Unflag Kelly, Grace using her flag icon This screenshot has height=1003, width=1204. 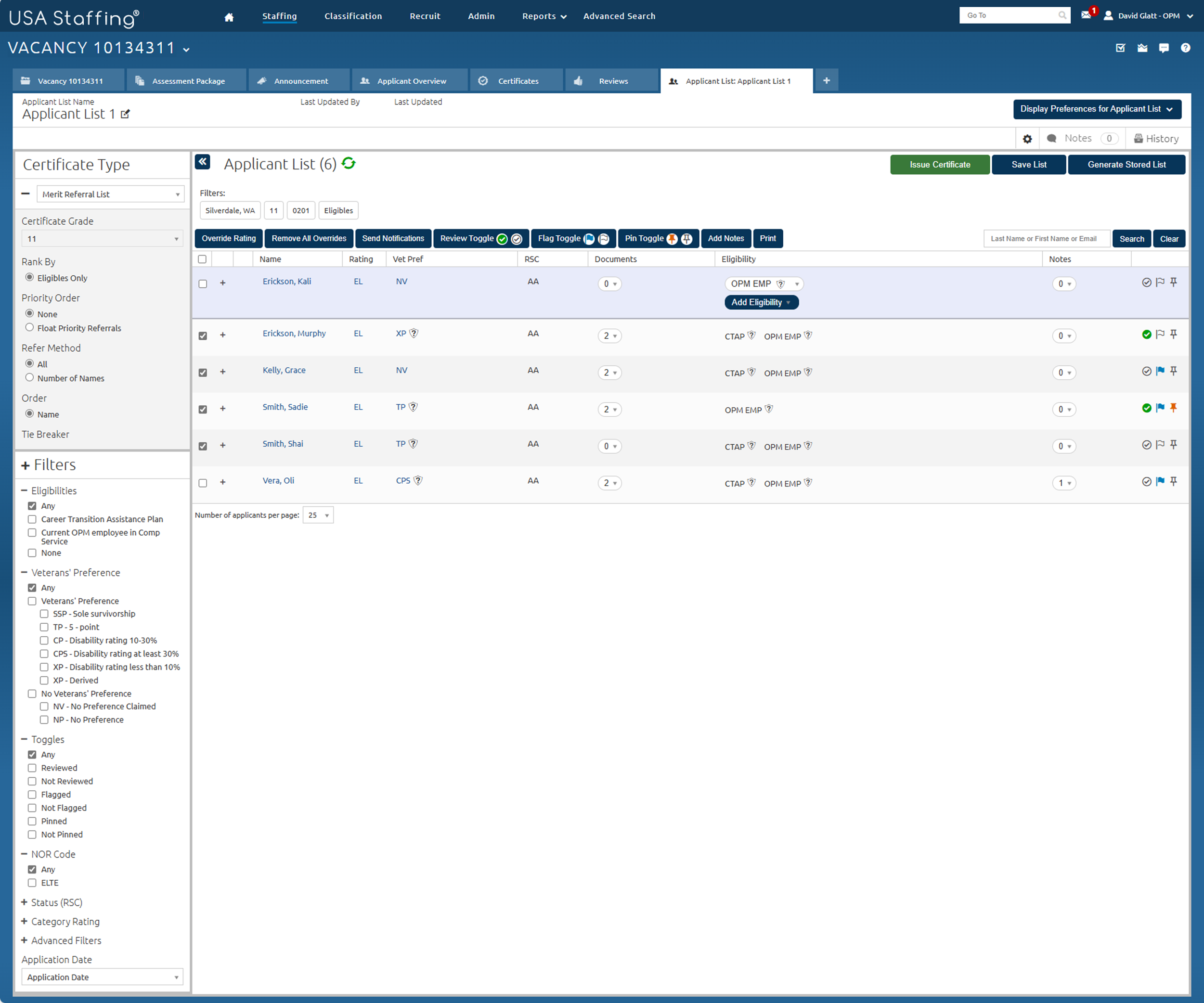(1160, 372)
